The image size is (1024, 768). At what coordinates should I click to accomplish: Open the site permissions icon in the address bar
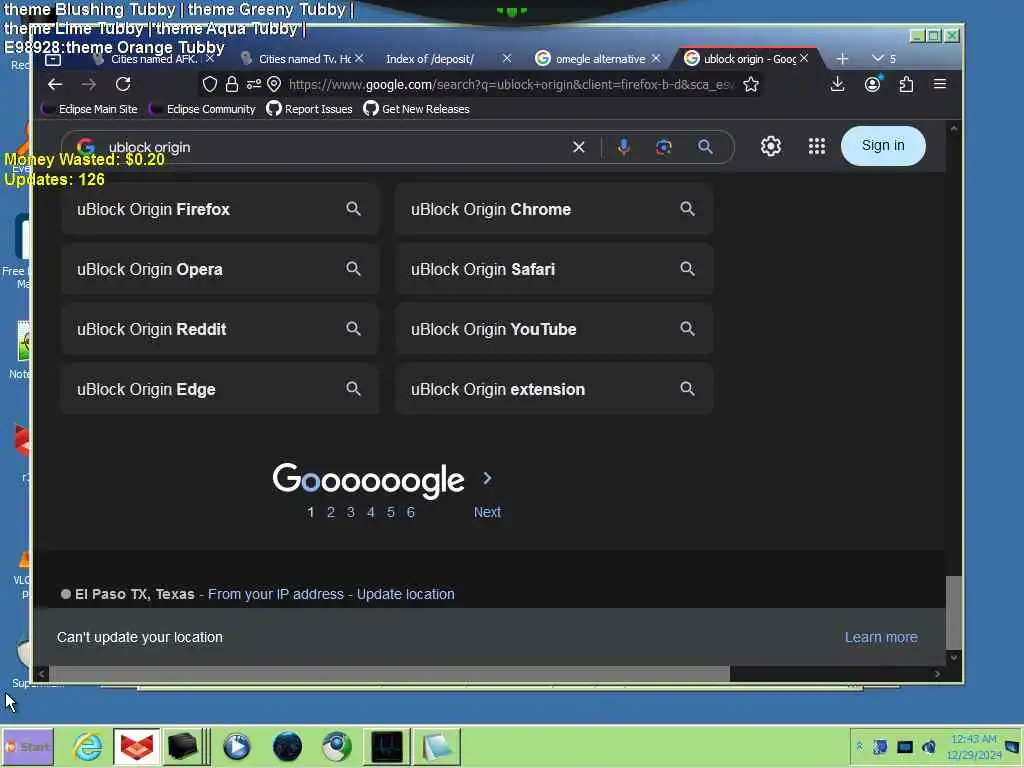253,84
